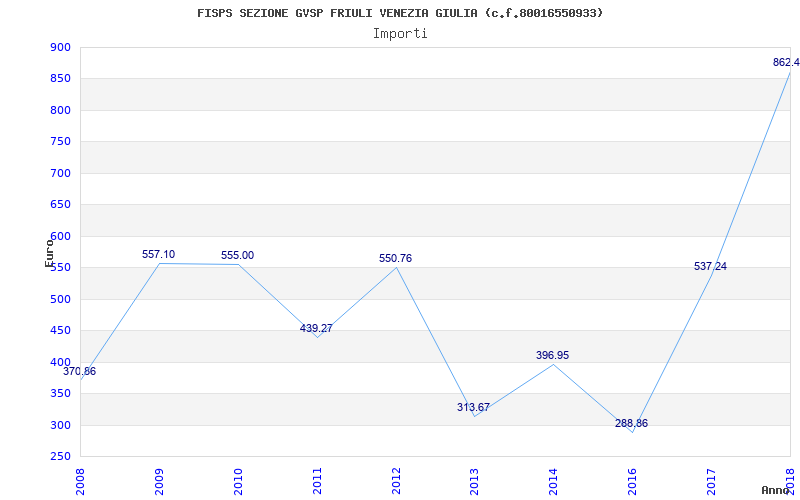Click the Anno x-axis title
The image size is (800, 500).
[x=776, y=490]
